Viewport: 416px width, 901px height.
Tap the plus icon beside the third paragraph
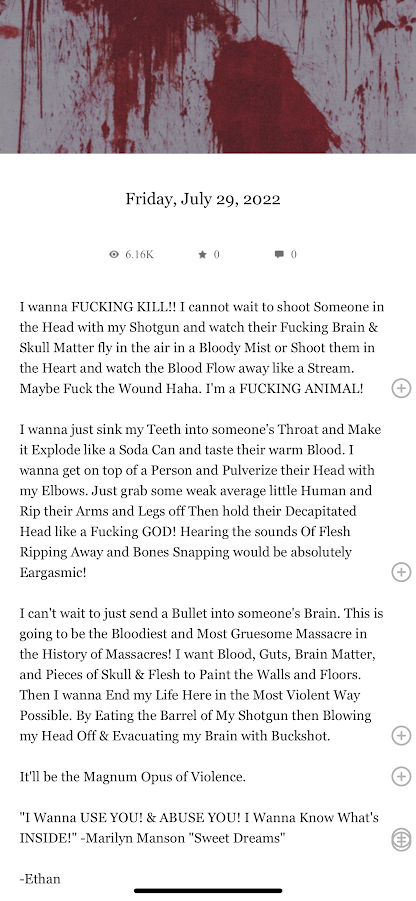(x=401, y=736)
